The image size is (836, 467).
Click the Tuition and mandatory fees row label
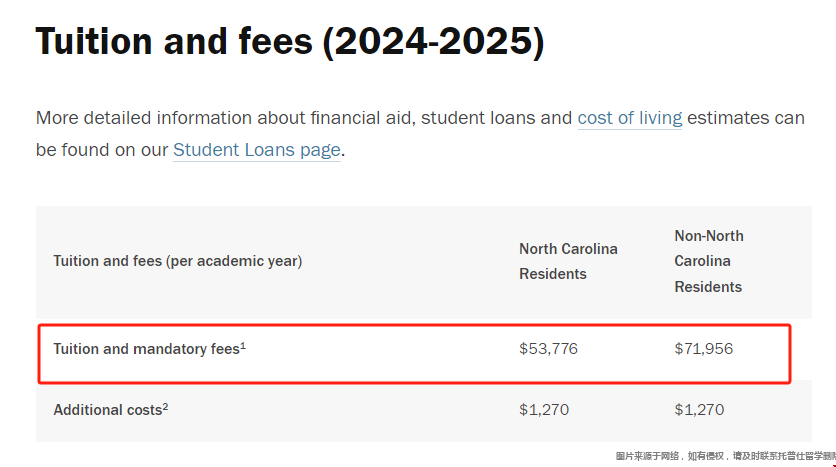coord(149,349)
